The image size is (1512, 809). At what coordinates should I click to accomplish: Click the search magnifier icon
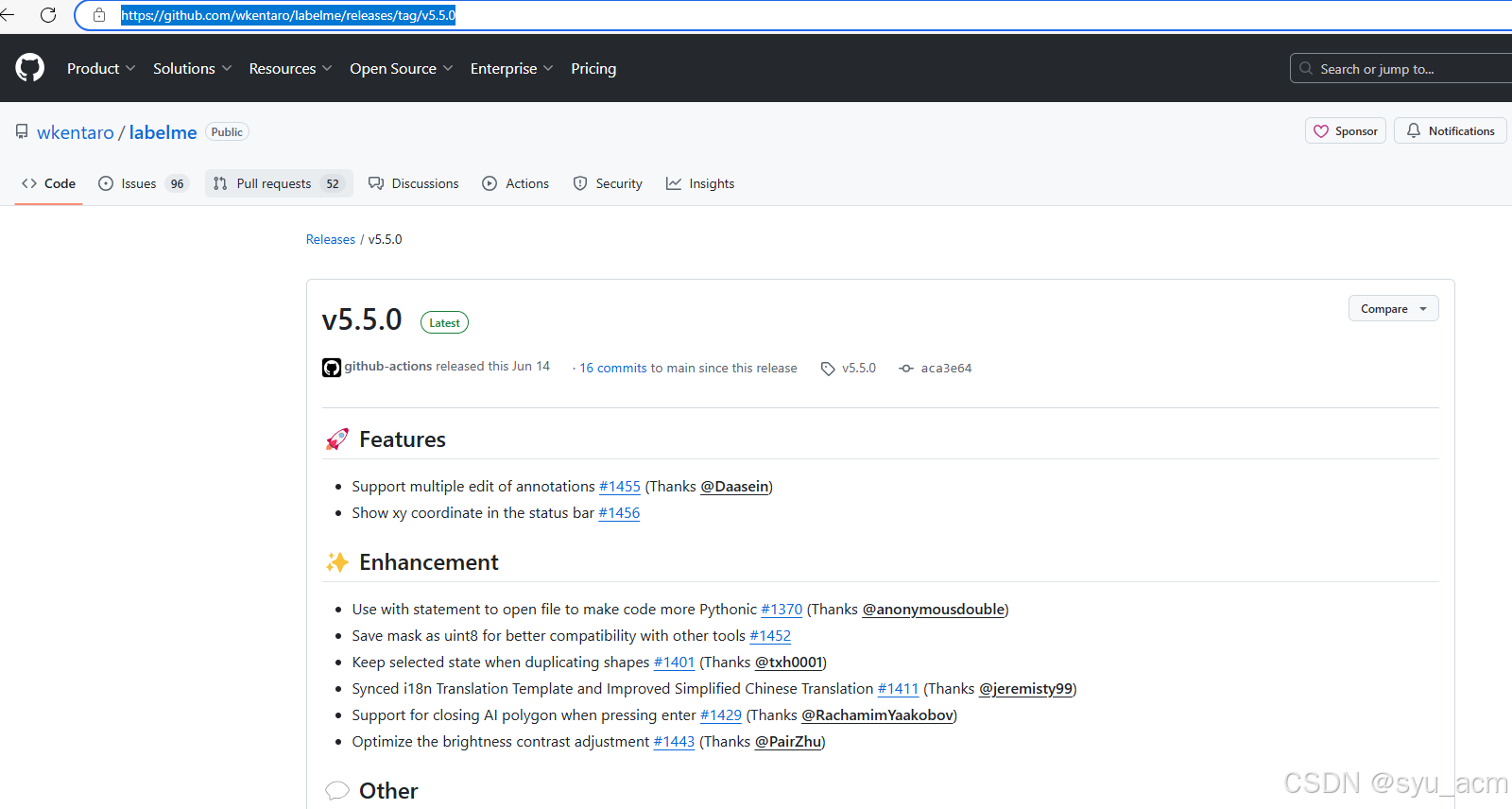click(x=1306, y=68)
